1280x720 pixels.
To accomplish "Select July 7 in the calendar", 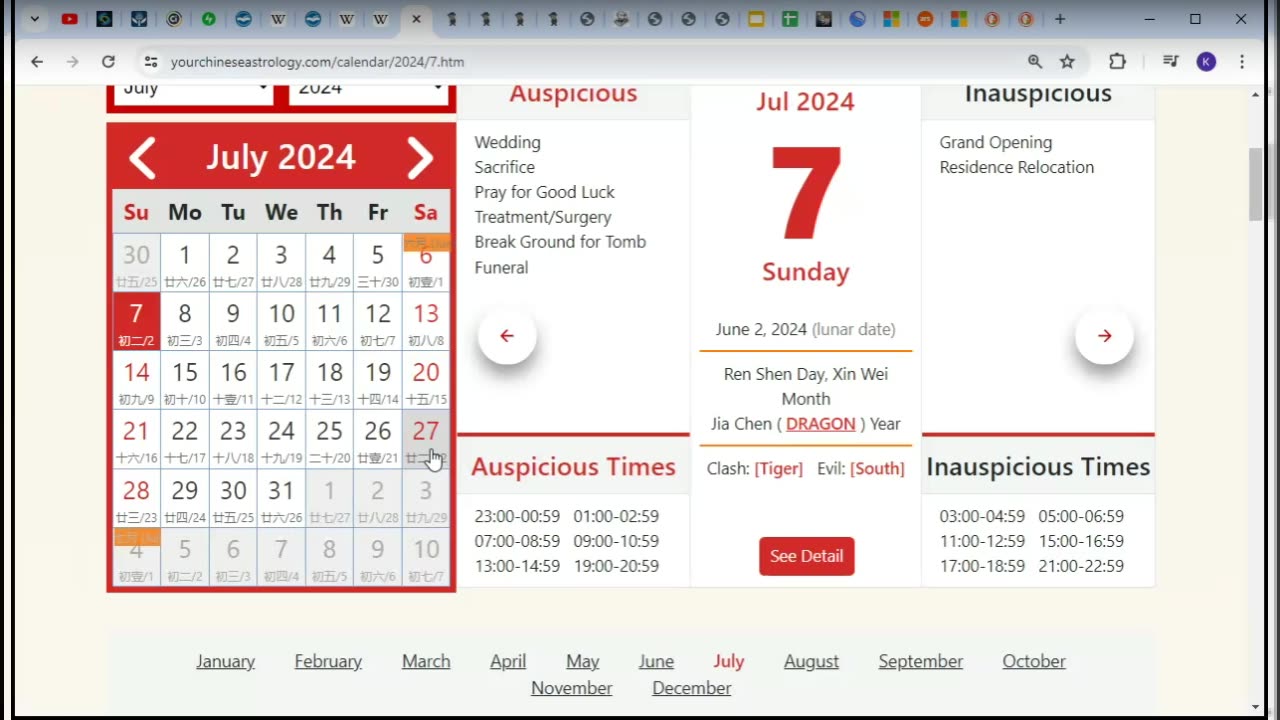I will point(136,321).
